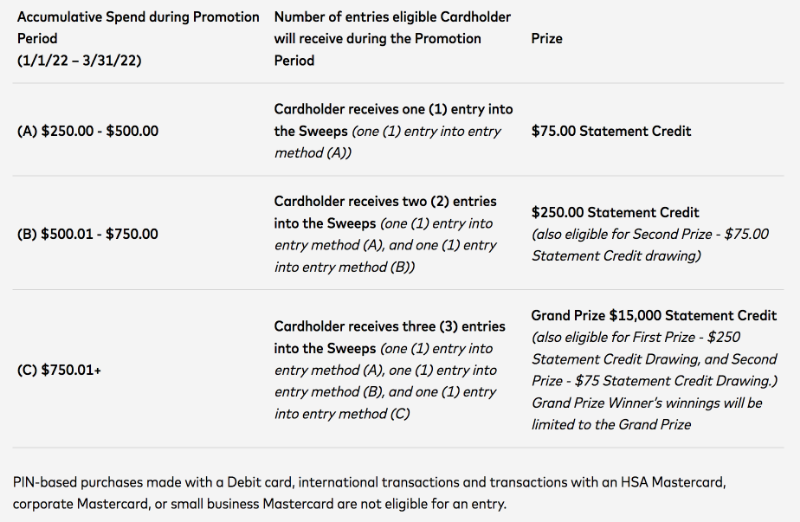This screenshot has height=522, width=800.
Task: Click the Grand Prize $15,000 Statement Credit text
Action: pos(654,315)
